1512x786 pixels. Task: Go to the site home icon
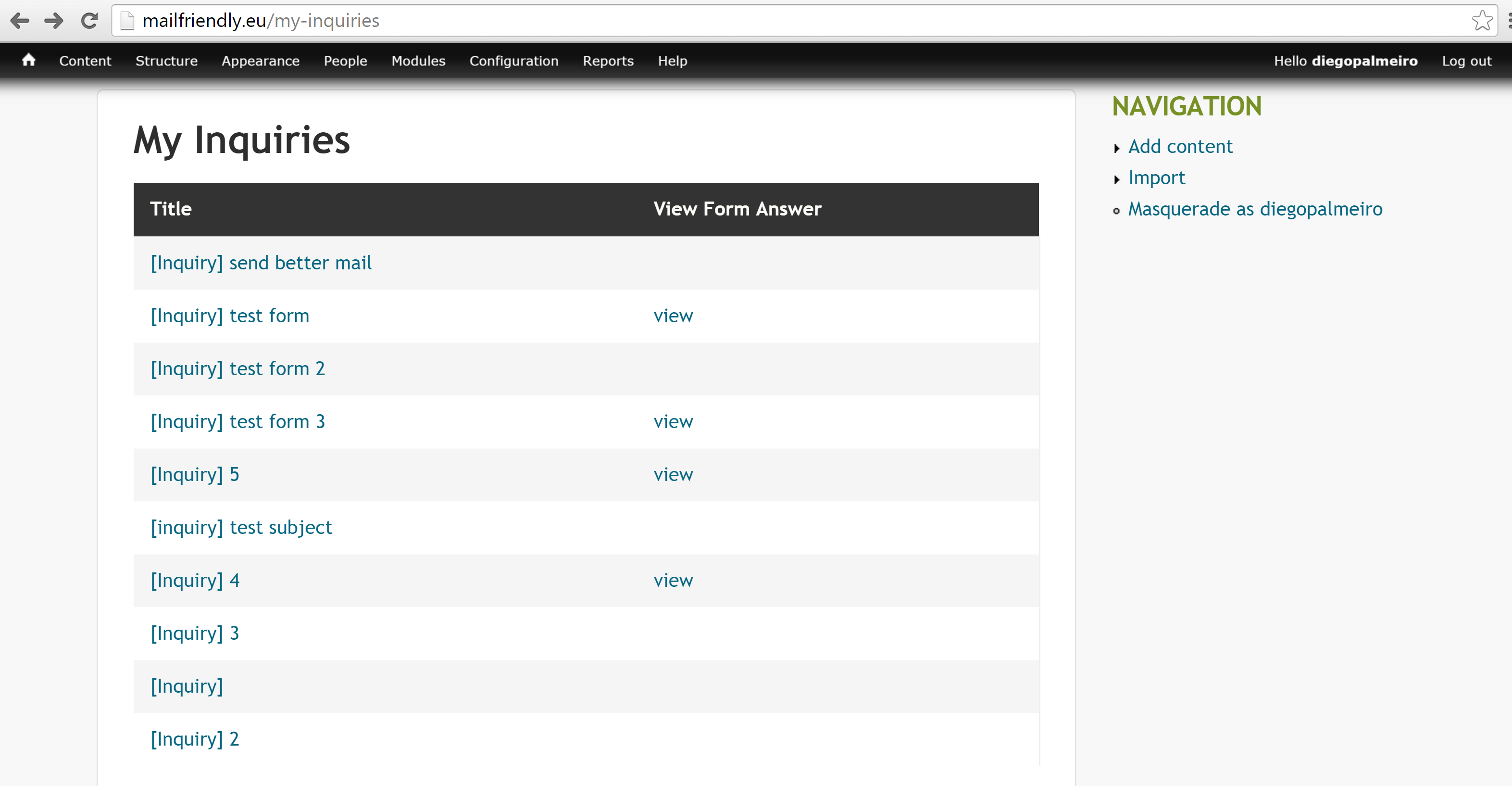point(28,60)
